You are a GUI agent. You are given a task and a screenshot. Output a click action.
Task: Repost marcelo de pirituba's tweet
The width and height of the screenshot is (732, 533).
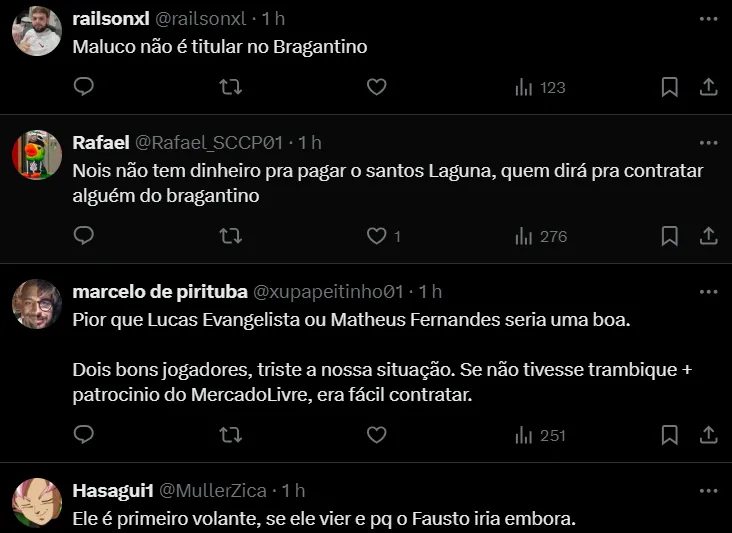tap(230, 435)
